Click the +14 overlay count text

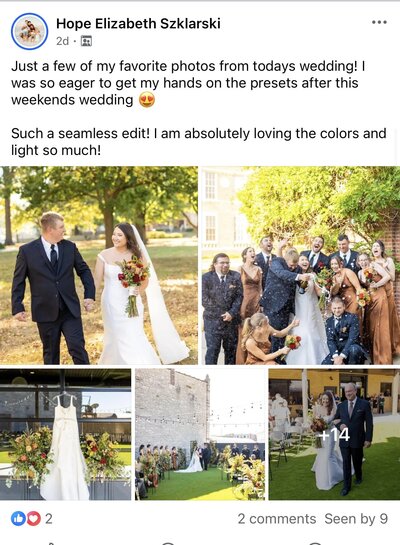(334, 434)
